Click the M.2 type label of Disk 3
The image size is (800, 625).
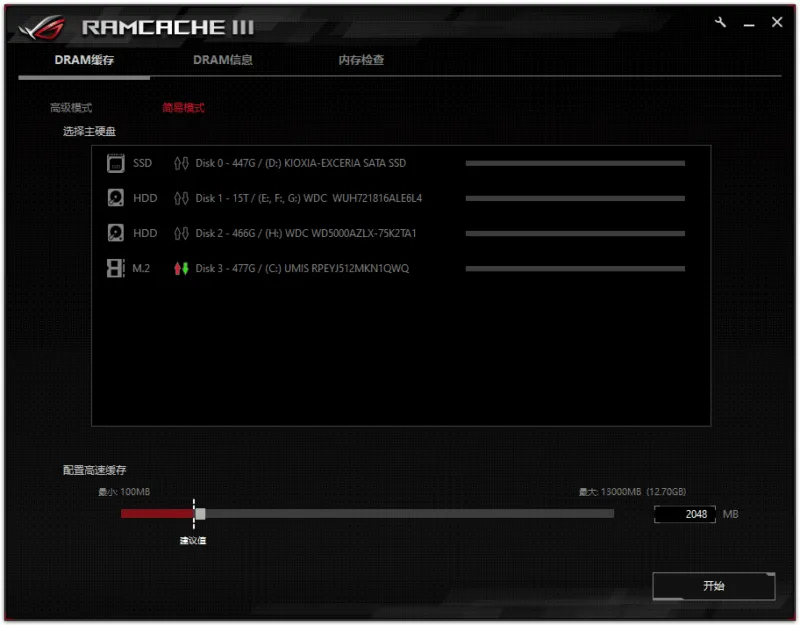tap(141, 268)
